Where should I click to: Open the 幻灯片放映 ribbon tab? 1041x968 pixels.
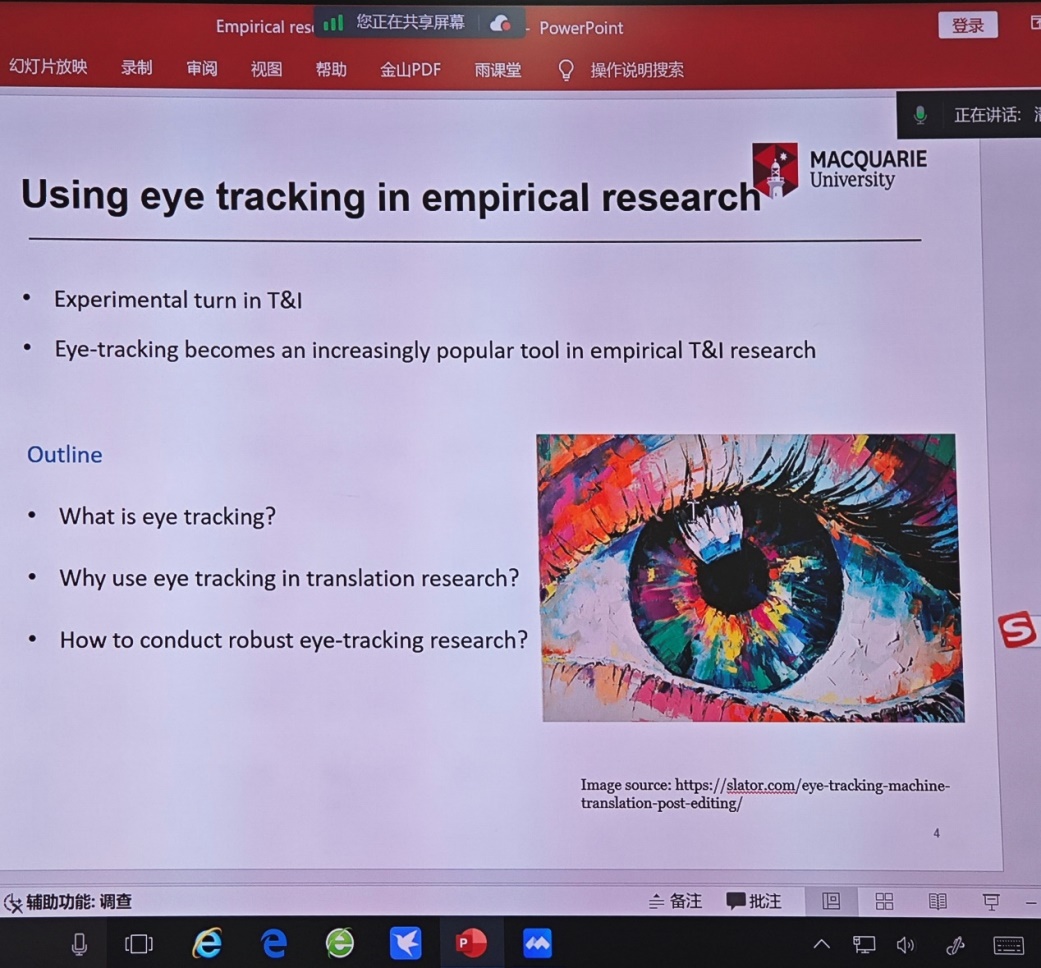[48, 67]
